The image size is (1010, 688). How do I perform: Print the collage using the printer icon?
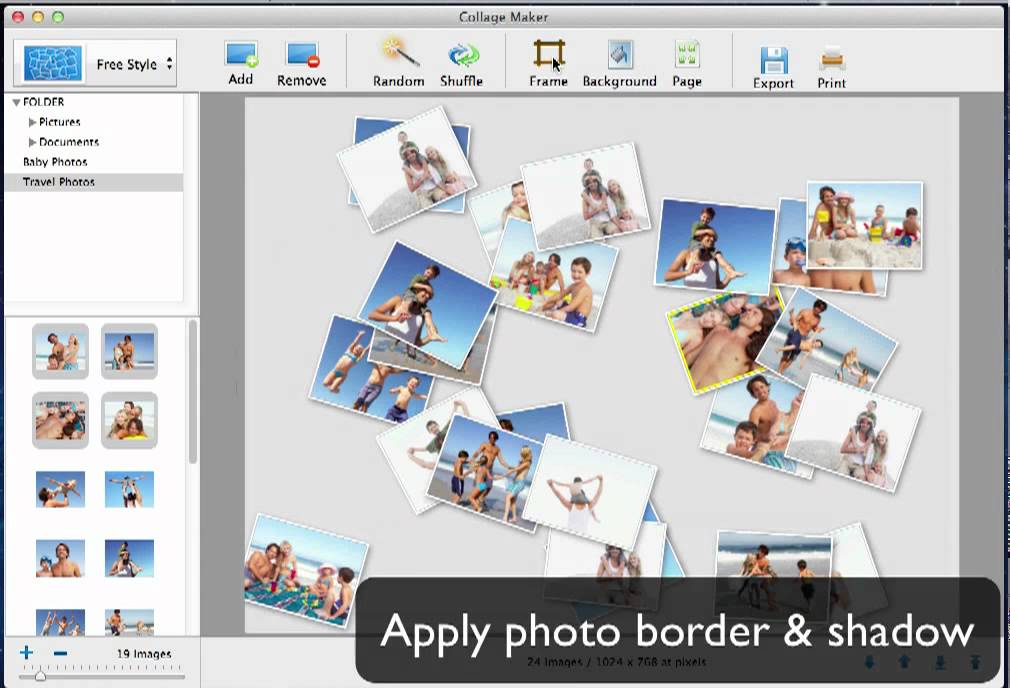pos(832,60)
